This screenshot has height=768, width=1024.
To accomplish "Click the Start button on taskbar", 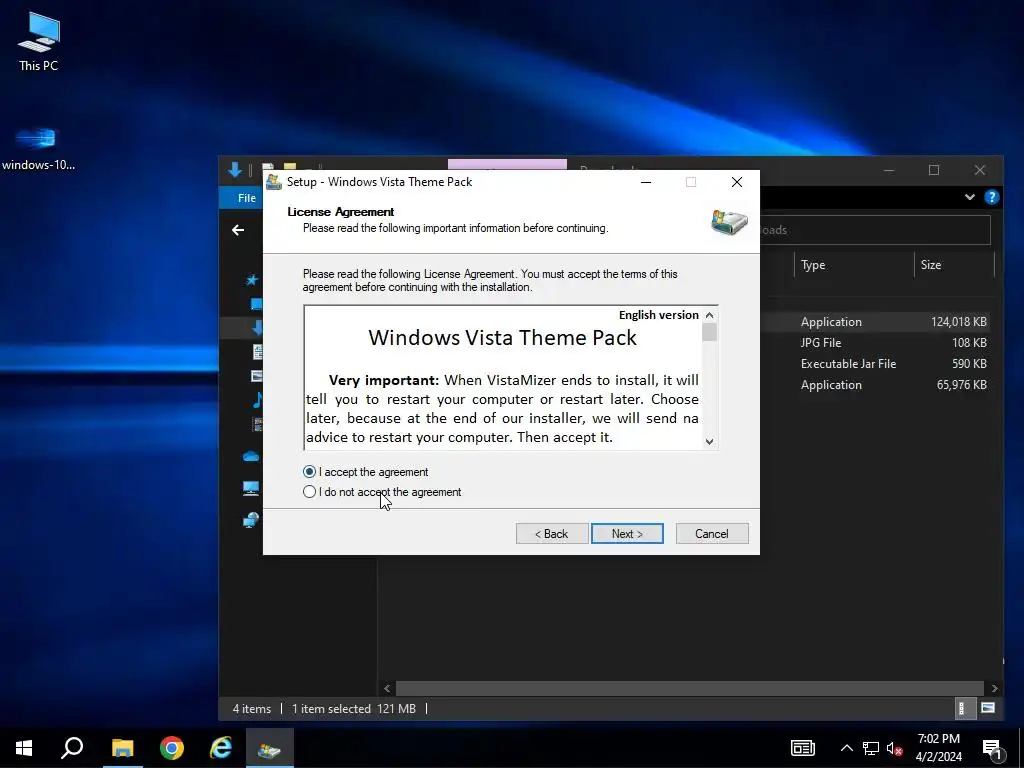I will (x=24, y=748).
